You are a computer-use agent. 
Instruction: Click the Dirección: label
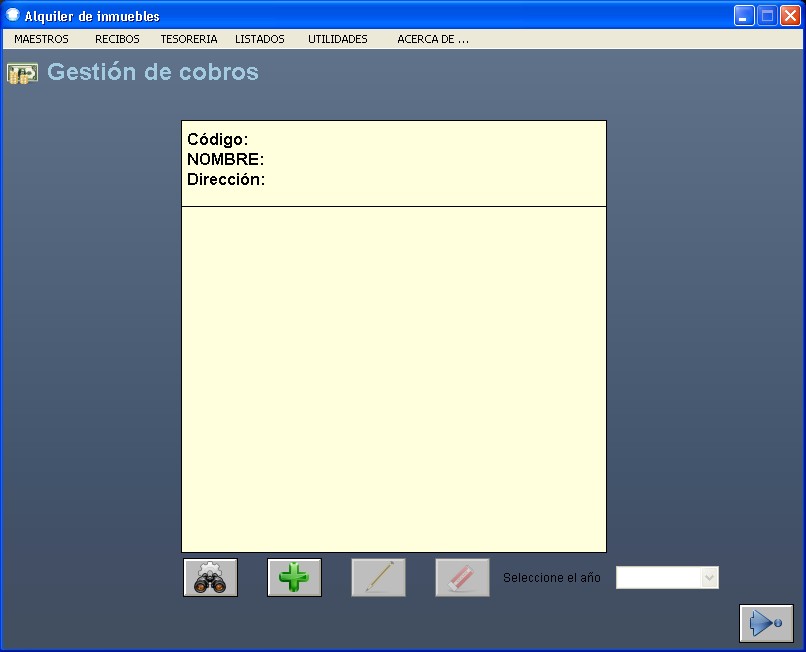226,179
